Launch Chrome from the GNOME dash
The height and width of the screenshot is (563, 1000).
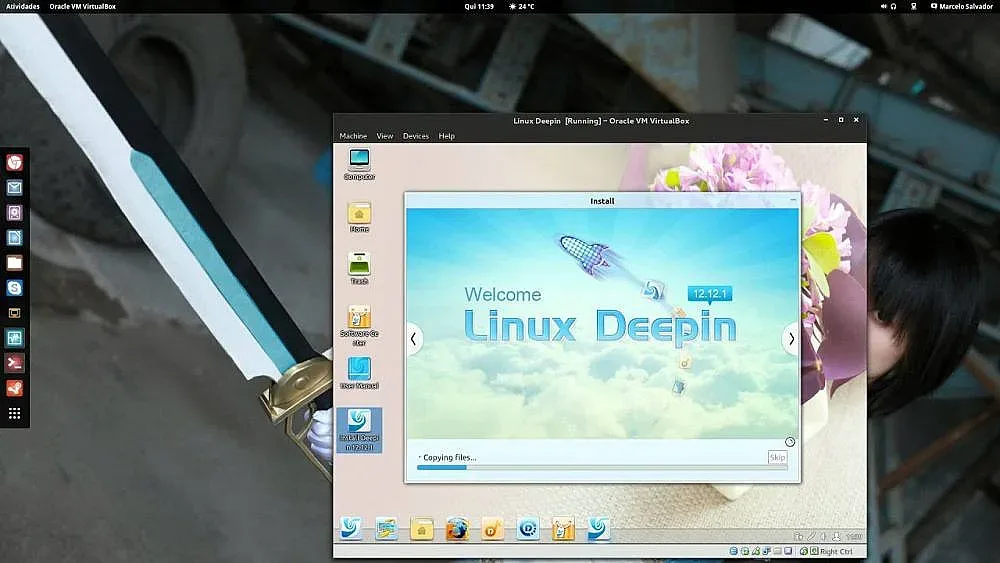coord(15,163)
